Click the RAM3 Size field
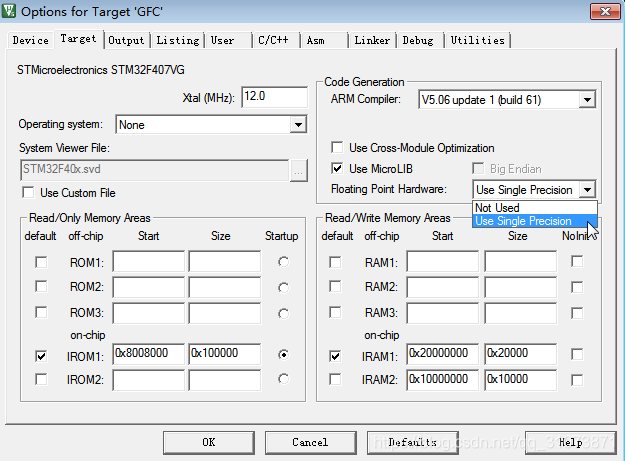This screenshot has height=461, width=625. click(x=521, y=313)
